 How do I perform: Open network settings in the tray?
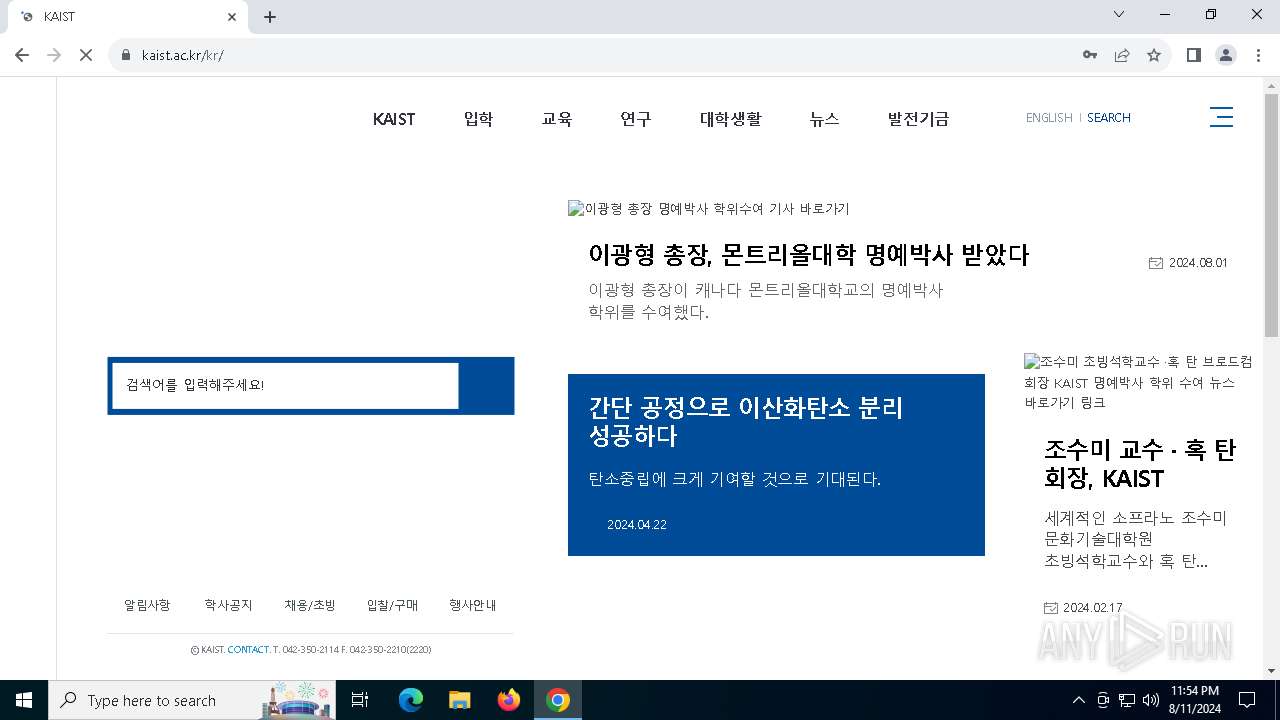tap(1127, 700)
